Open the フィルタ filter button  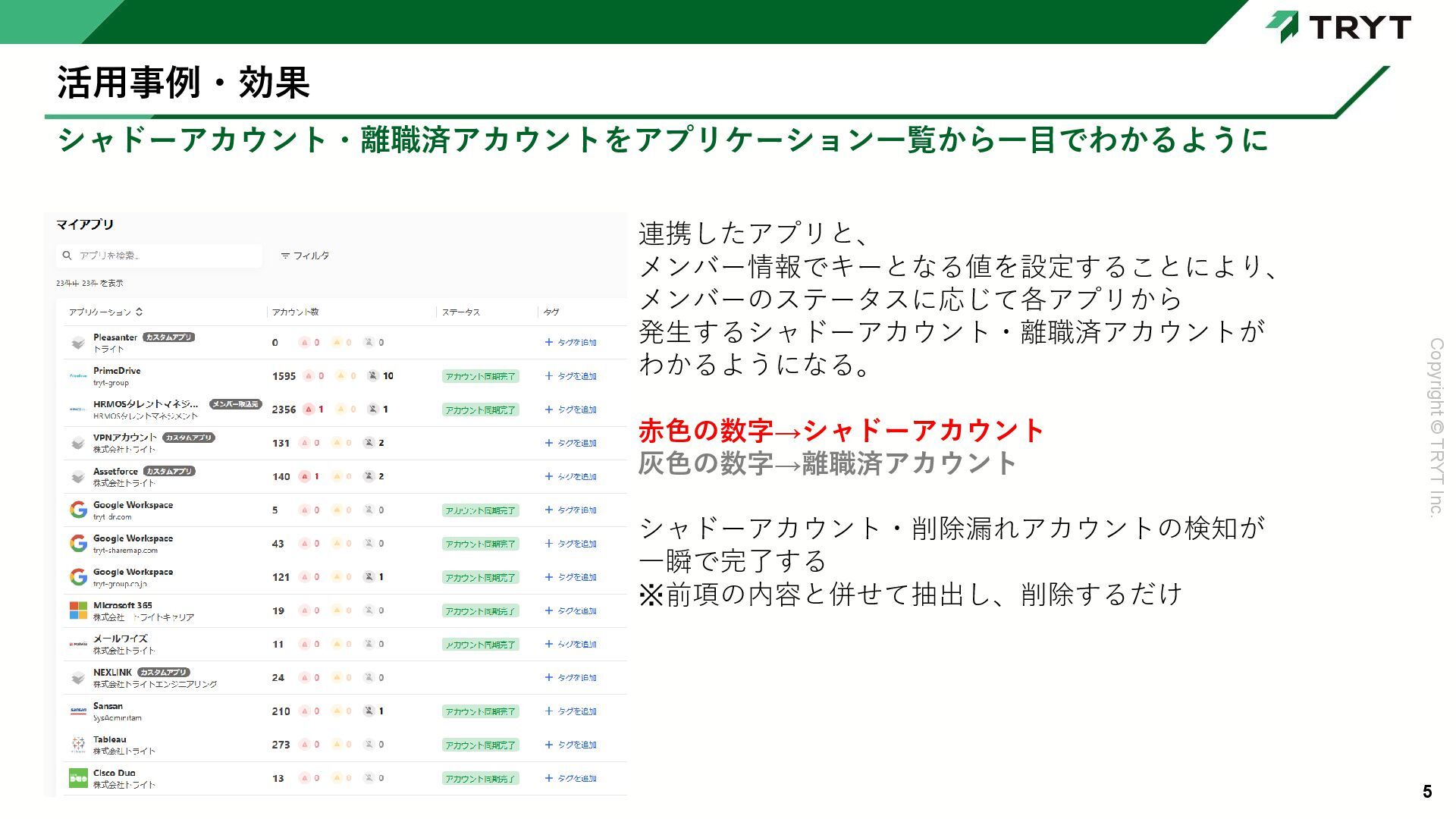(x=305, y=256)
